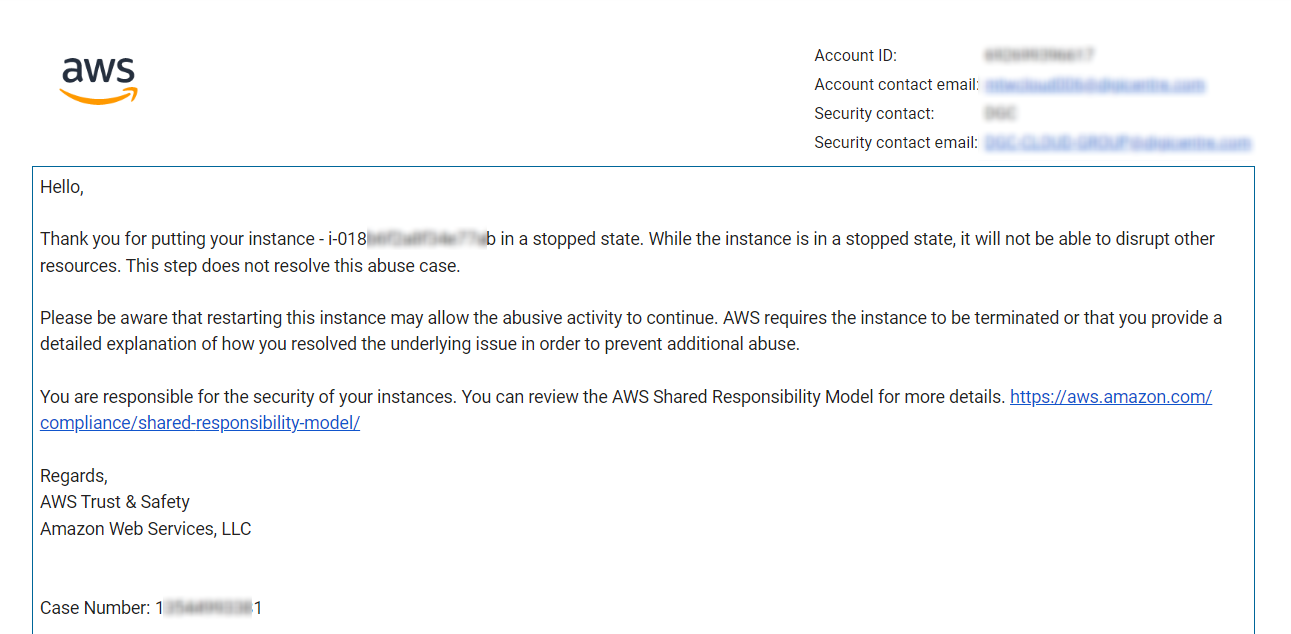Open the https://aws.amazon.com/ link

pos(1110,397)
